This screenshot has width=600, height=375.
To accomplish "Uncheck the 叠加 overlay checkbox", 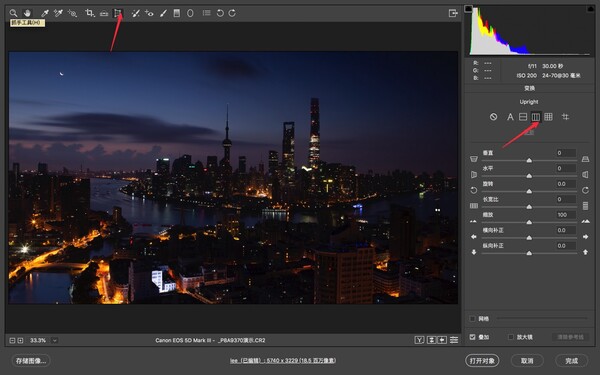I will pyautogui.click(x=473, y=337).
